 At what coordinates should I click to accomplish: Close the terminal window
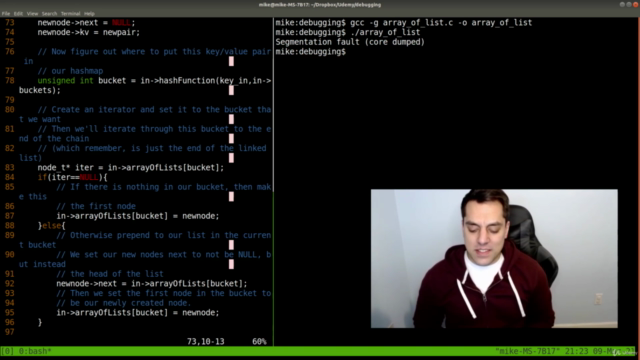636,4
